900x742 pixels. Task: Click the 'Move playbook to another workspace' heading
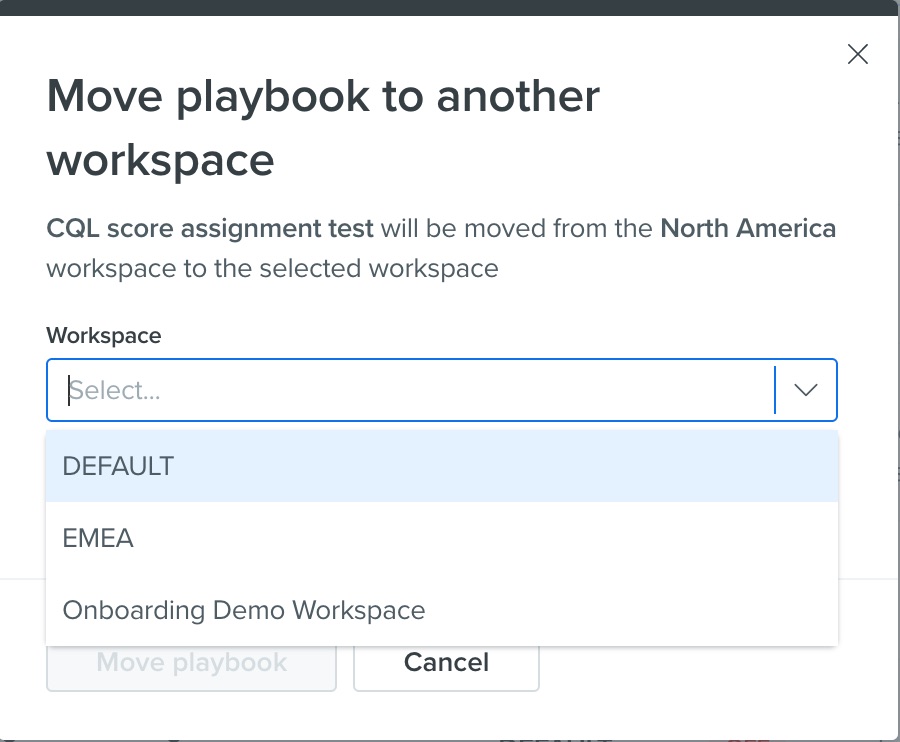click(323, 128)
